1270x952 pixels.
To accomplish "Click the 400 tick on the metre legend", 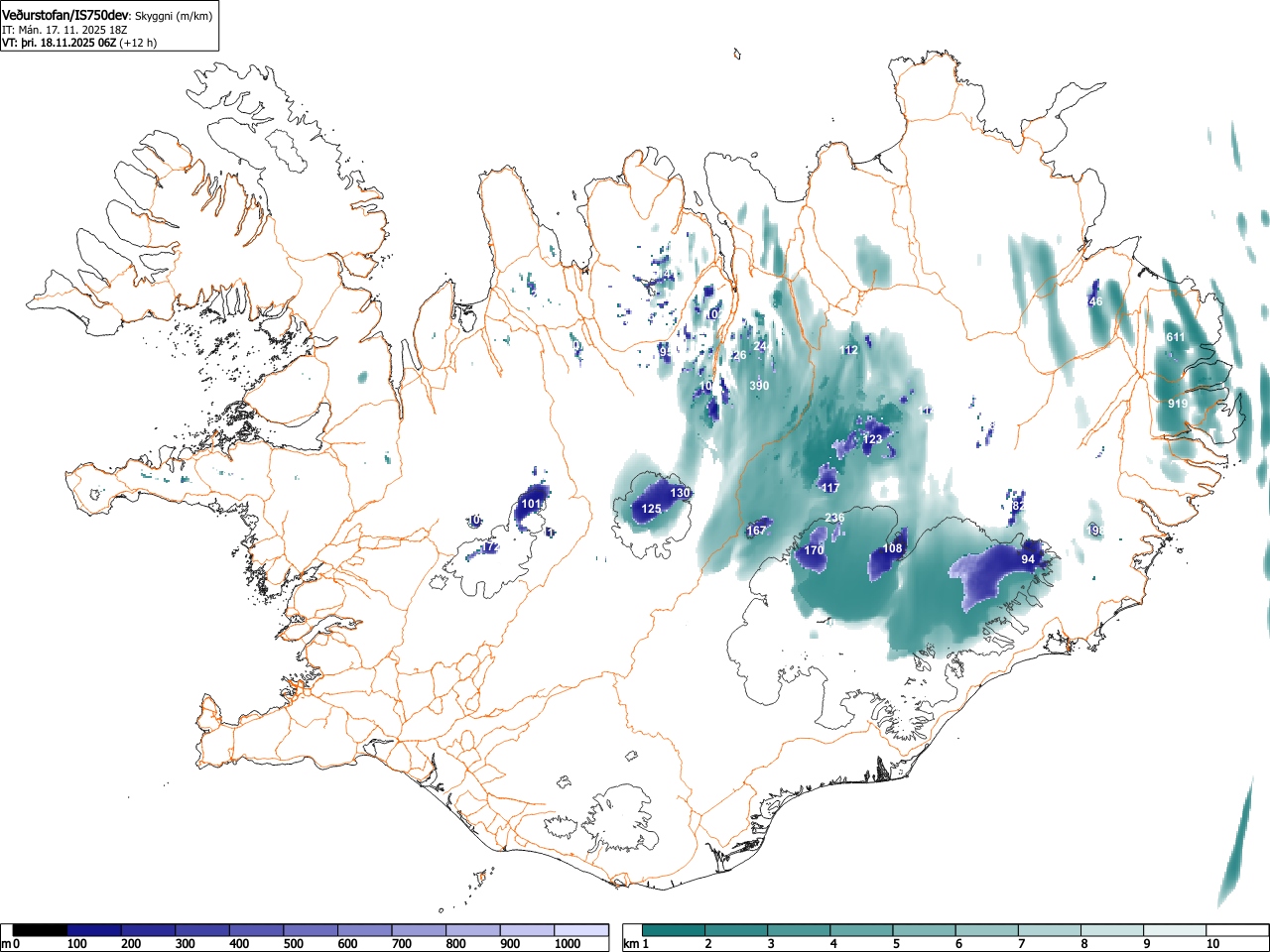I will [x=239, y=944].
